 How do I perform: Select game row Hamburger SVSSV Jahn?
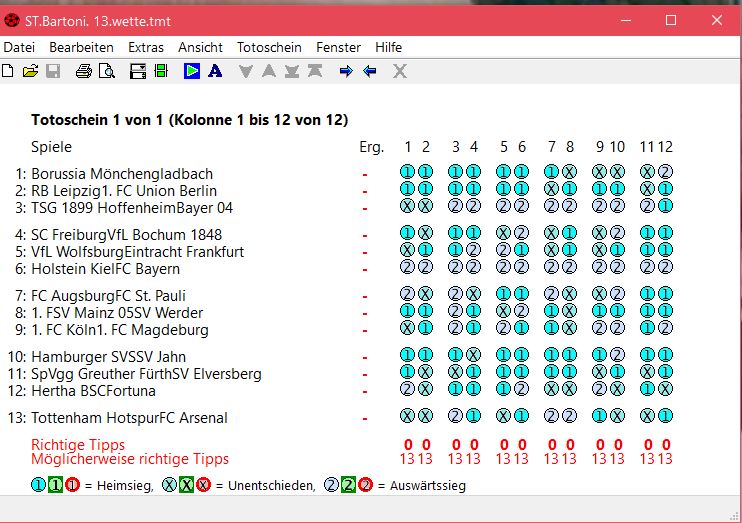pos(108,357)
